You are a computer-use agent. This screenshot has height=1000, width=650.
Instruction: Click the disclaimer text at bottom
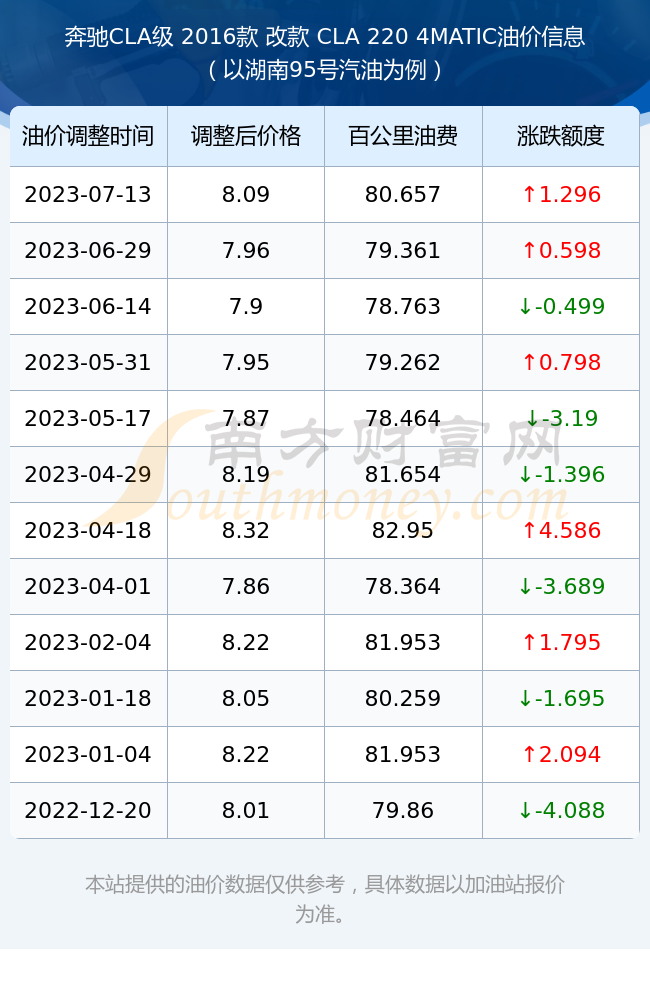click(x=325, y=899)
